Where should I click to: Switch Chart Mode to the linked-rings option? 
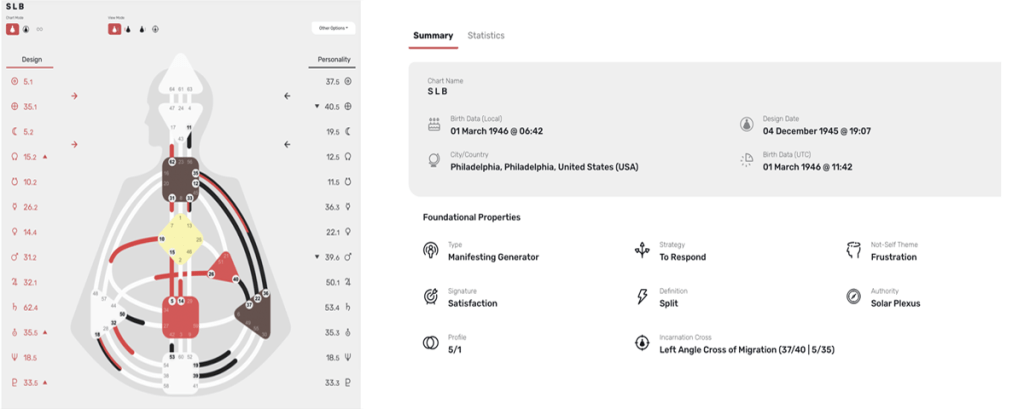(x=38, y=29)
